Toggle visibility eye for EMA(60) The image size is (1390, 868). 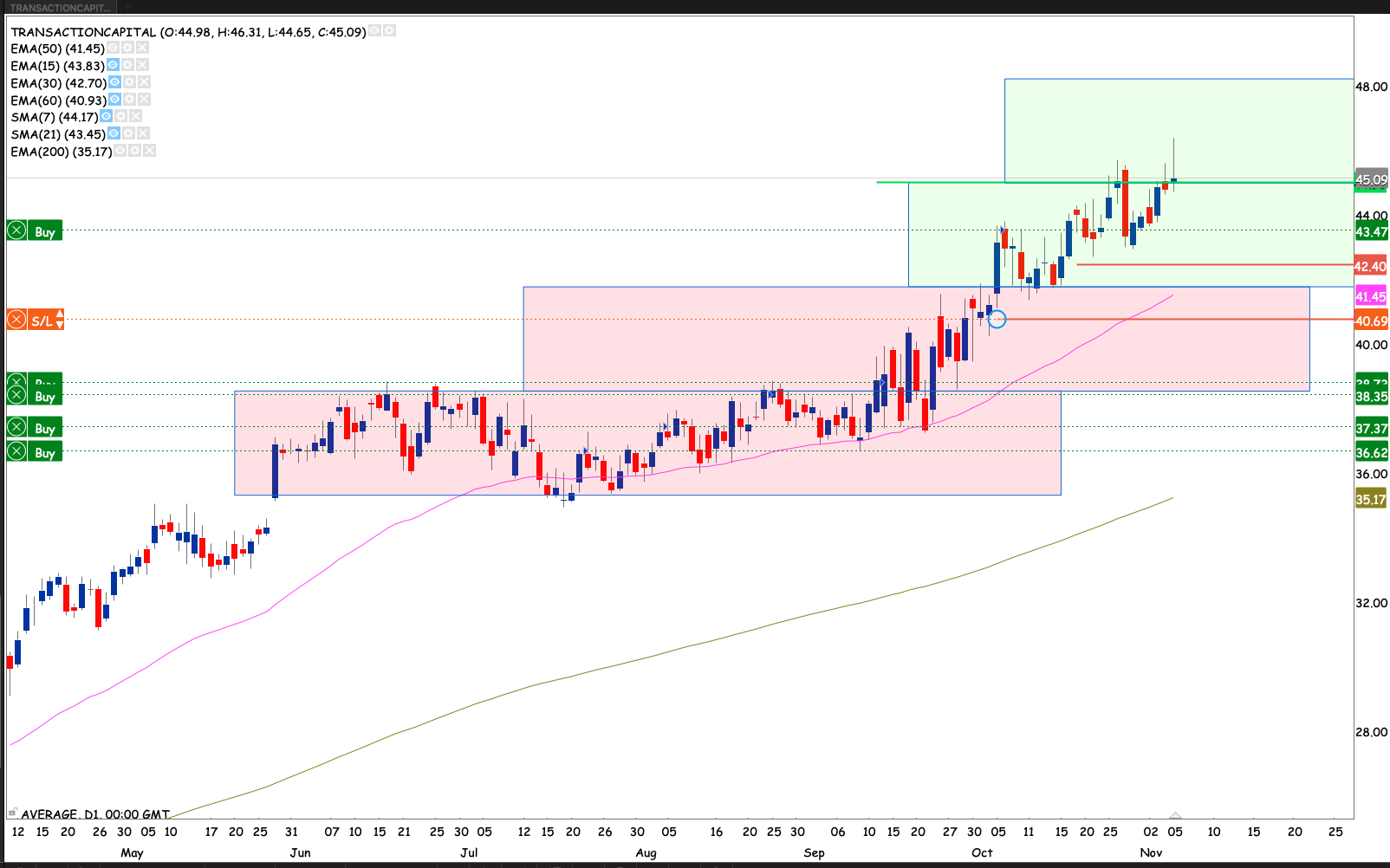point(114,100)
